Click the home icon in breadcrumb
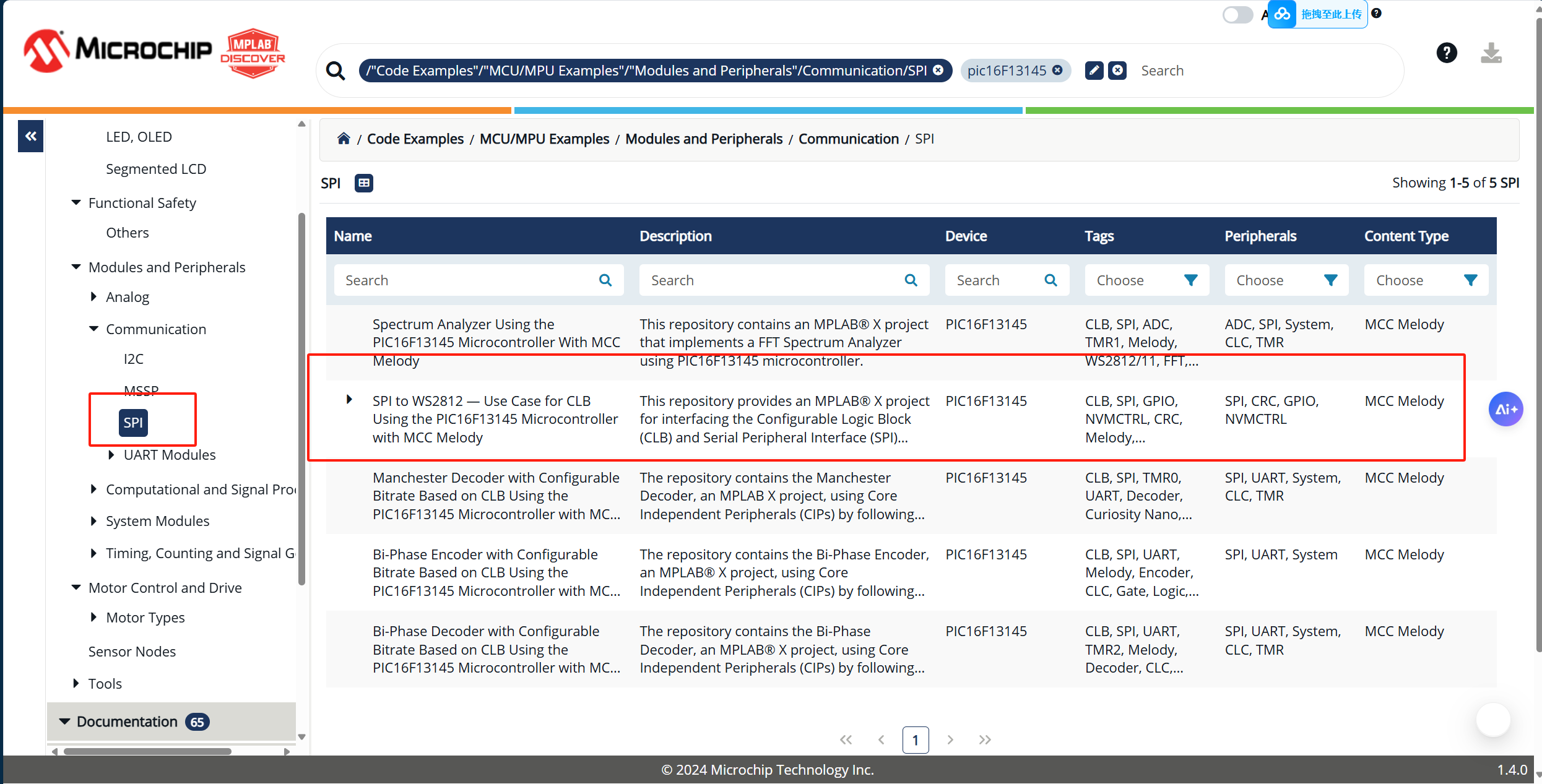Screen dimensions: 1542x784 [344, 139]
